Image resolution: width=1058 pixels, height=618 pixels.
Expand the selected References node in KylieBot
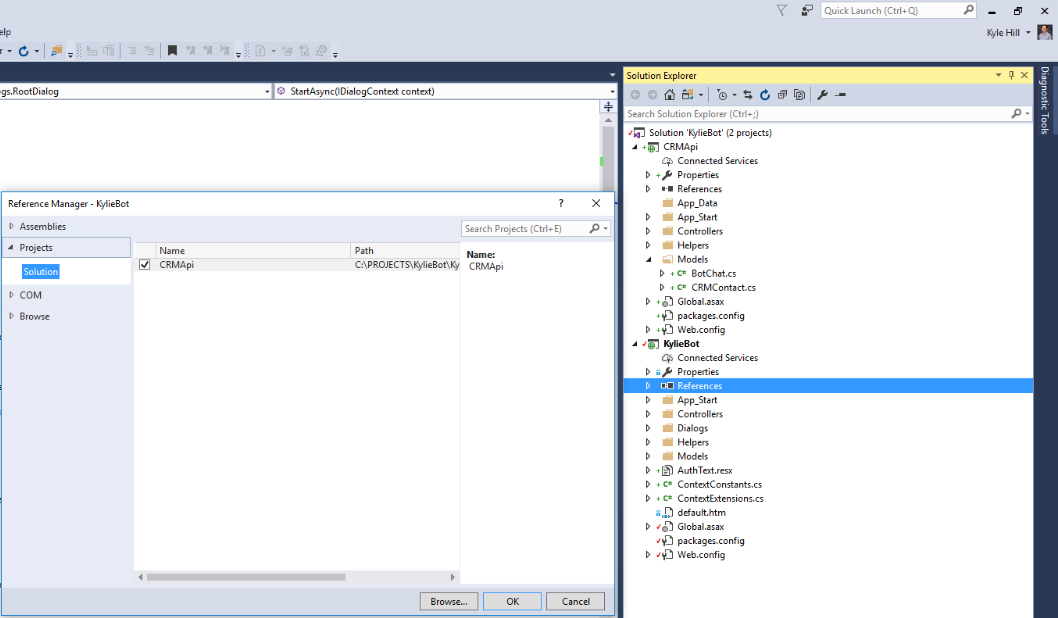pyautogui.click(x=648, y=386)
